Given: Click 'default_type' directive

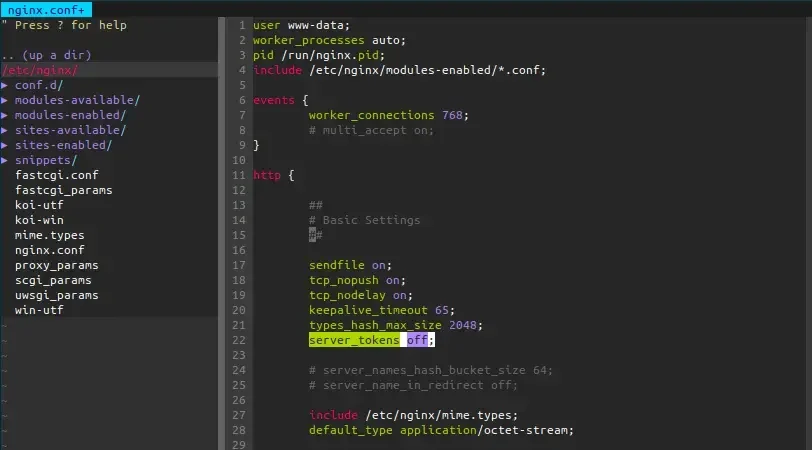Looking at the screenshot, I should tap(351, 430).
